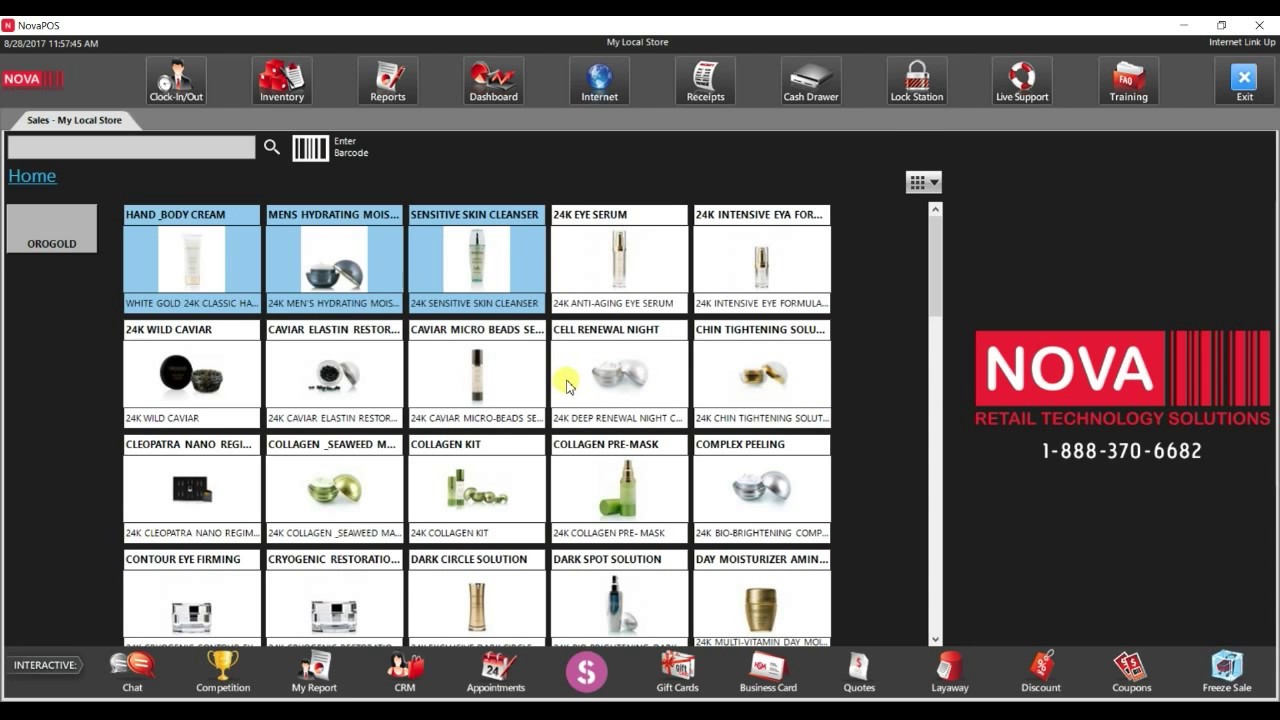Open the Business Card icon
Screen dimensions: 1280x720
click(x=768, y=672)
